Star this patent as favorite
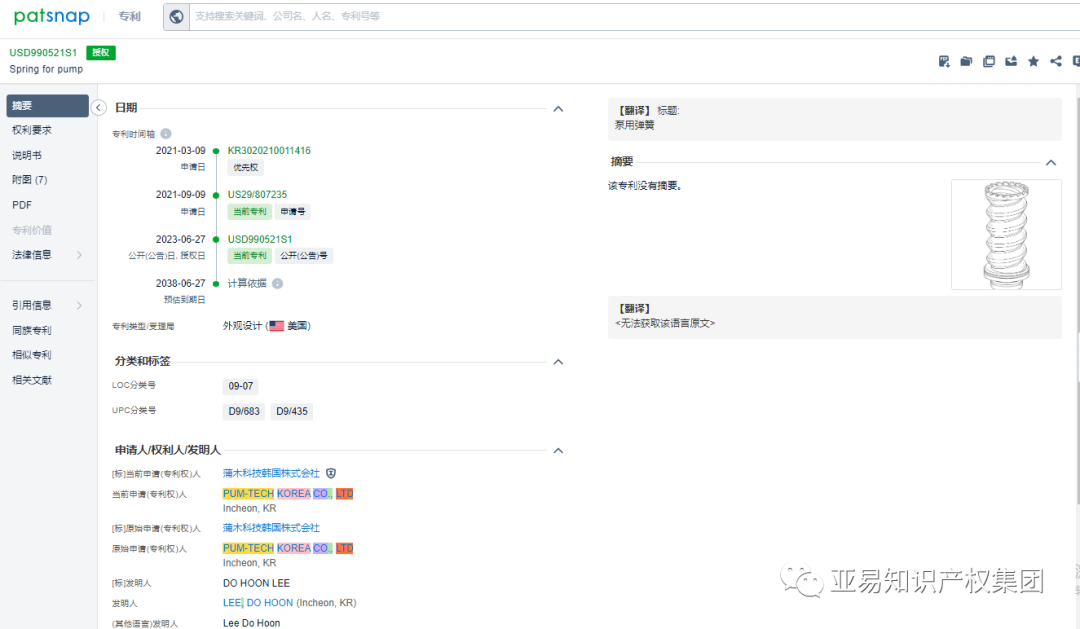Screen dimensions: 1080x629 pyautogui.click(x=1033, y=61)
